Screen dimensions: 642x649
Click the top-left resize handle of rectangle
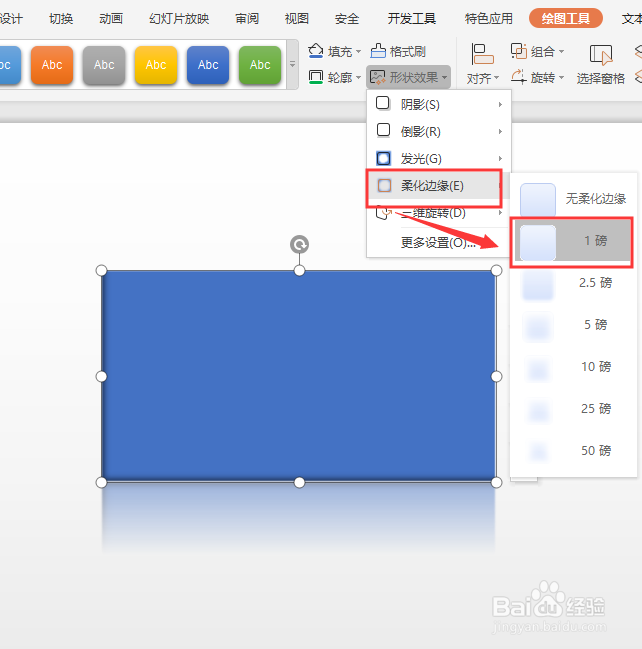[x=101, y=271]
